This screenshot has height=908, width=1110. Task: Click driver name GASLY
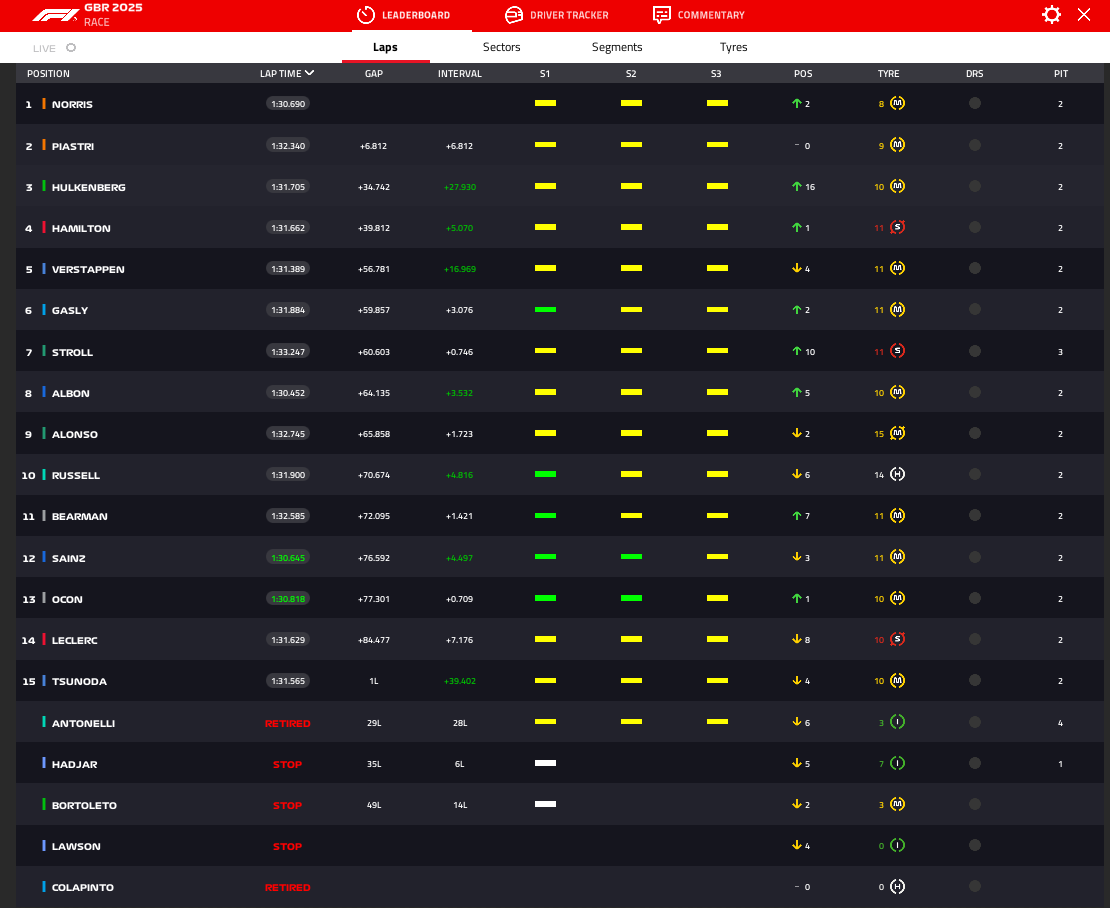(x=70, y=311)
